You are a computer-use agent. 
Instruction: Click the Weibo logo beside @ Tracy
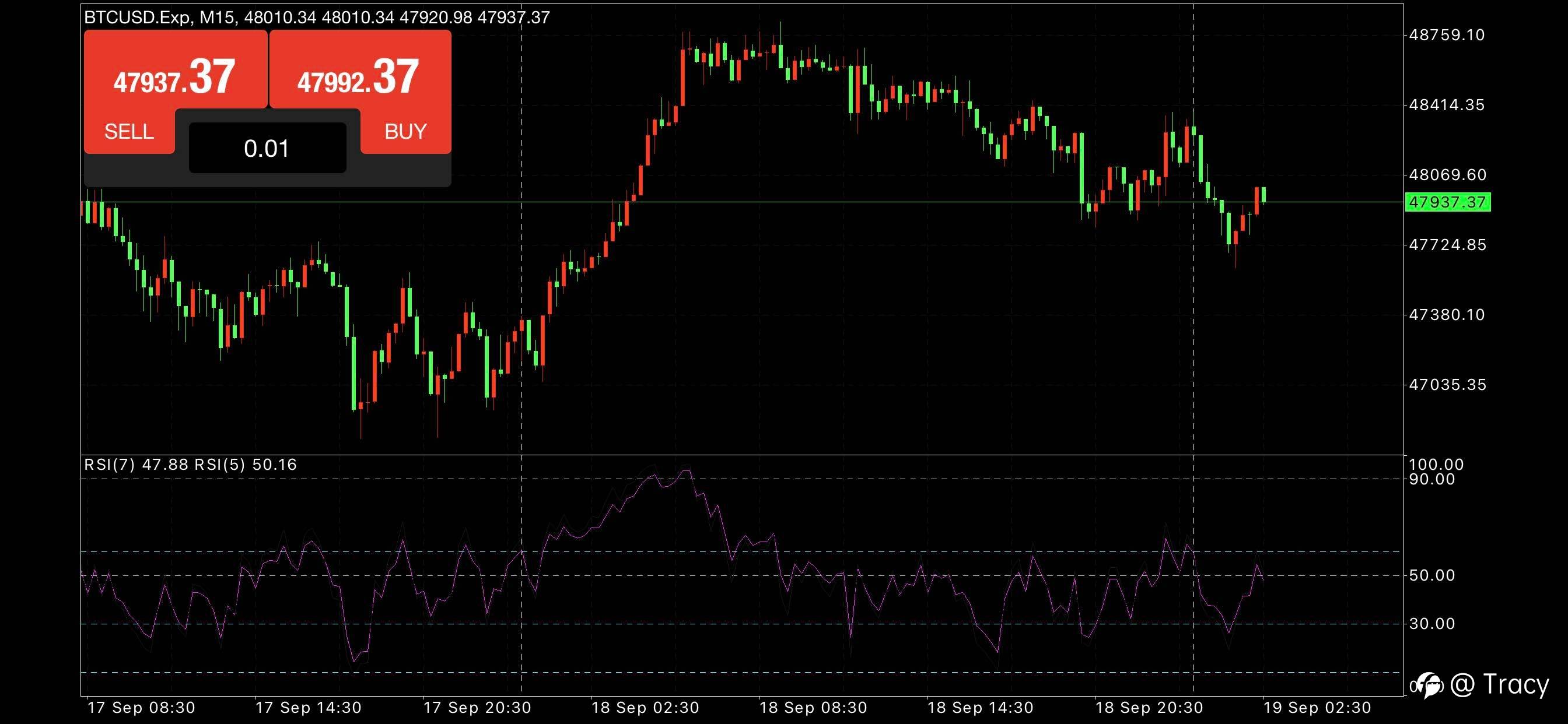[x=1429, y=686]
